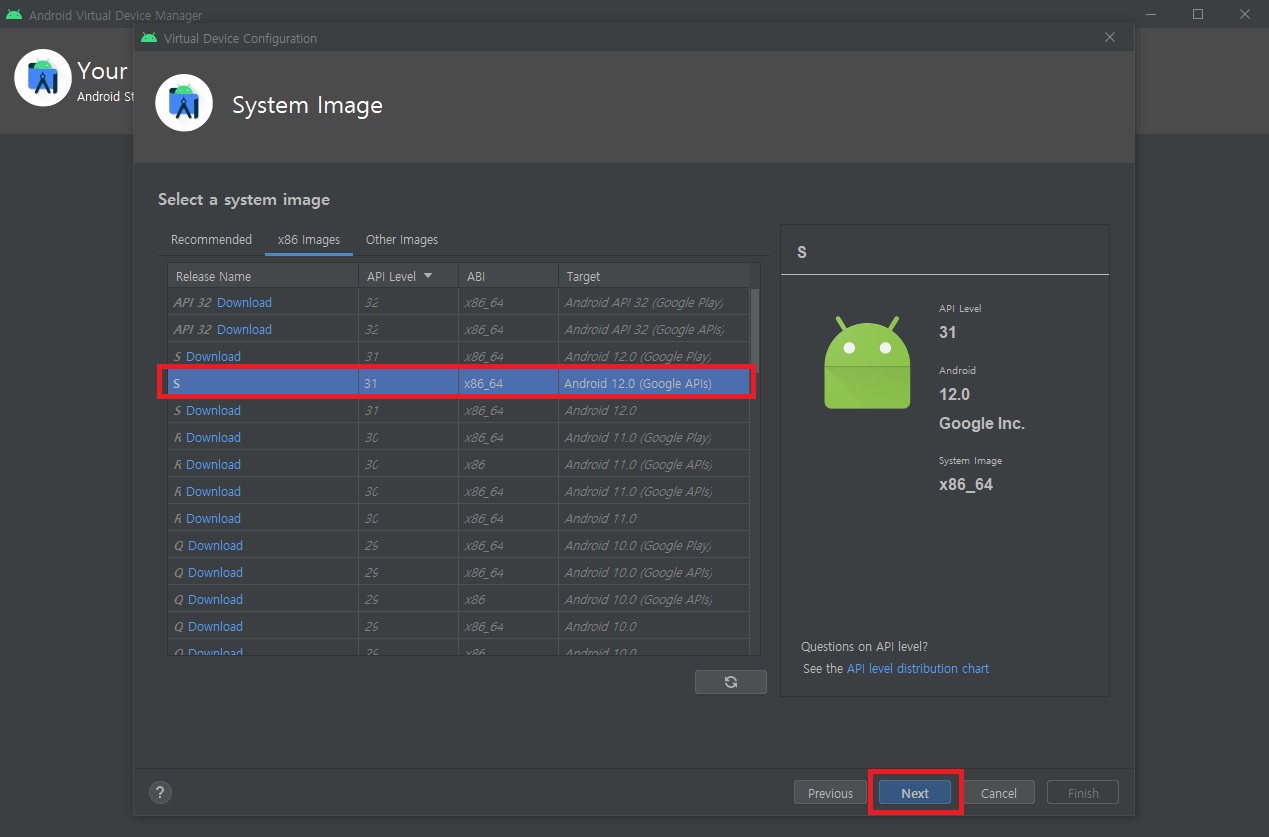This screenshot has width=1269, height=837.
Task: Click the refresh button below the image table
Action: pyautogui.click(x=730, y=682)
